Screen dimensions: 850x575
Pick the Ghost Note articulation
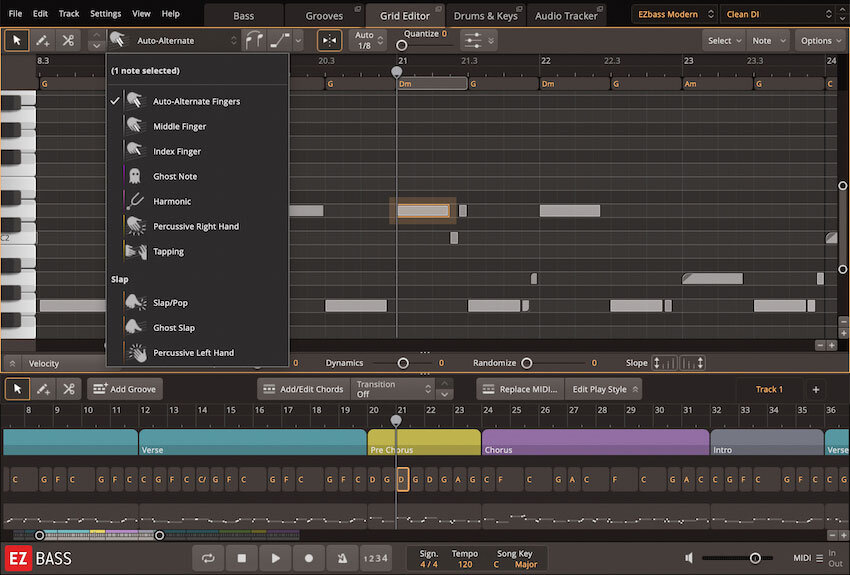coord(174,177)
